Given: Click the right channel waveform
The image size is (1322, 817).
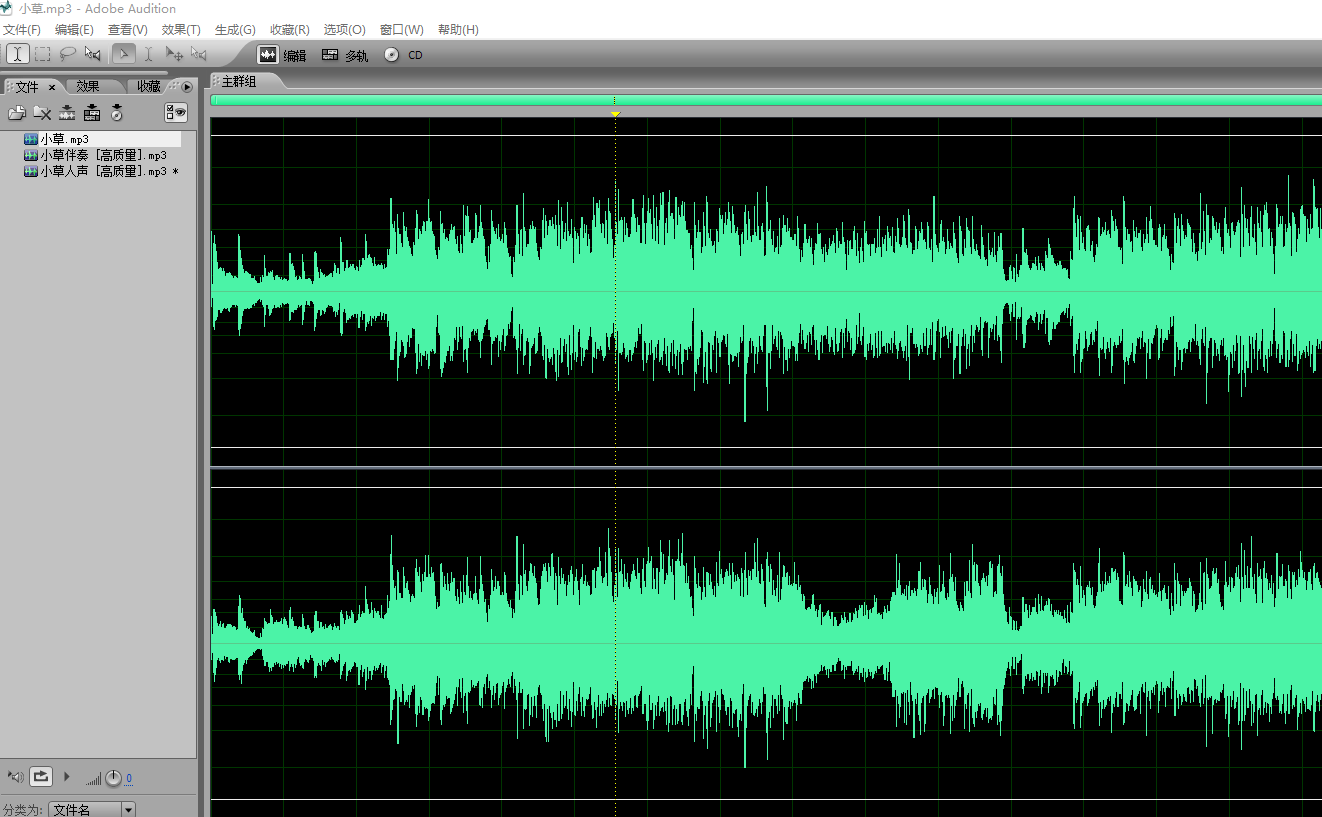Looking at the screenshot, I should pyautogui.click(x=766, y=644).
